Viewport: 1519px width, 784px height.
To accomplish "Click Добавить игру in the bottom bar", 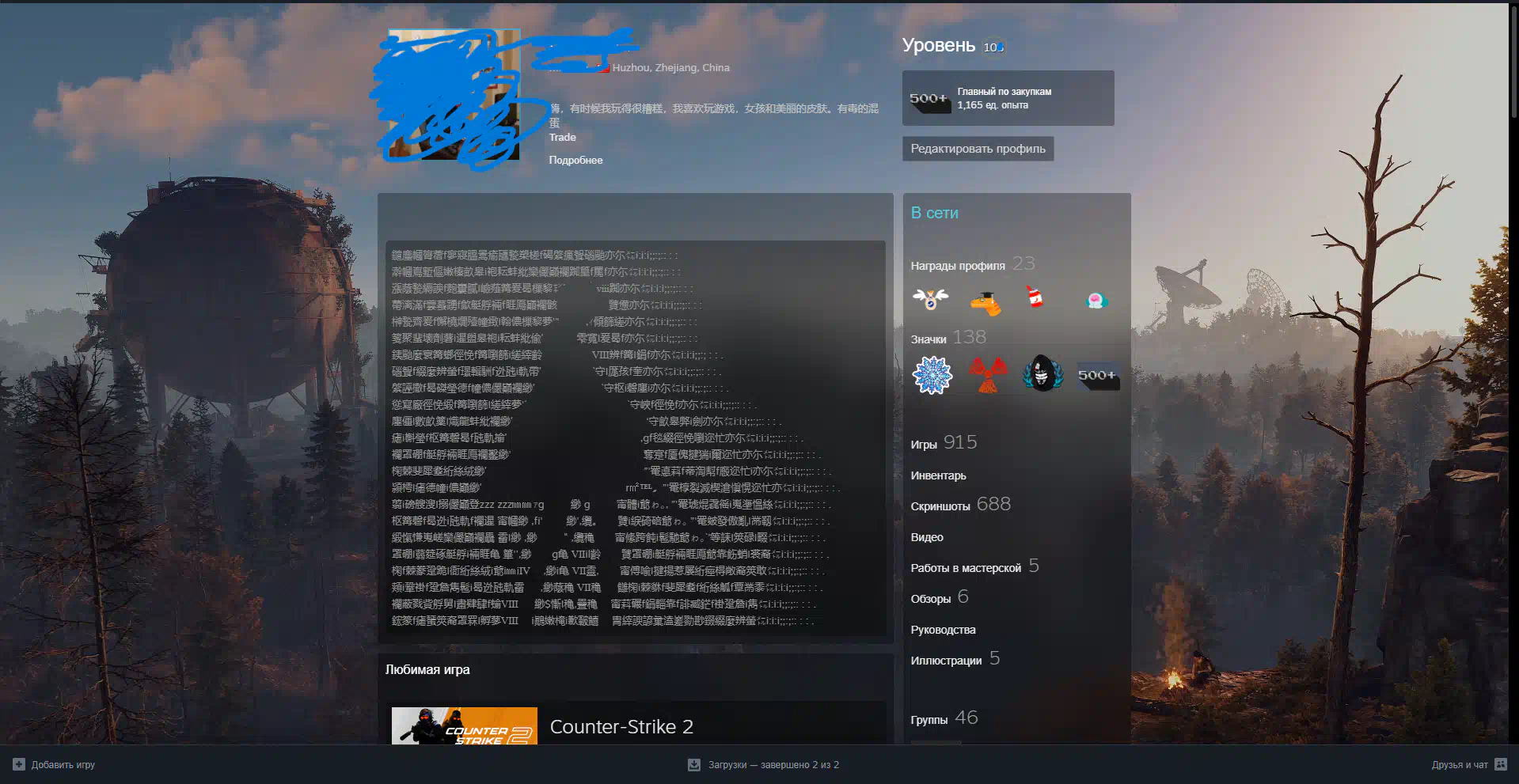I will click(x=63, y=764).
